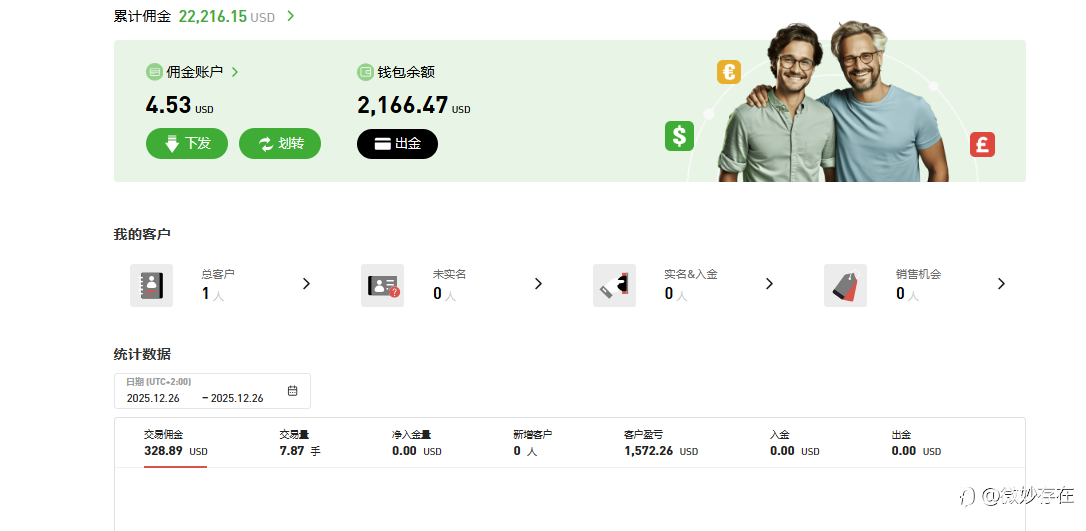Click the 总客户 address book icon
This screenshot has width=1086, height=531.
coord(152,285)
